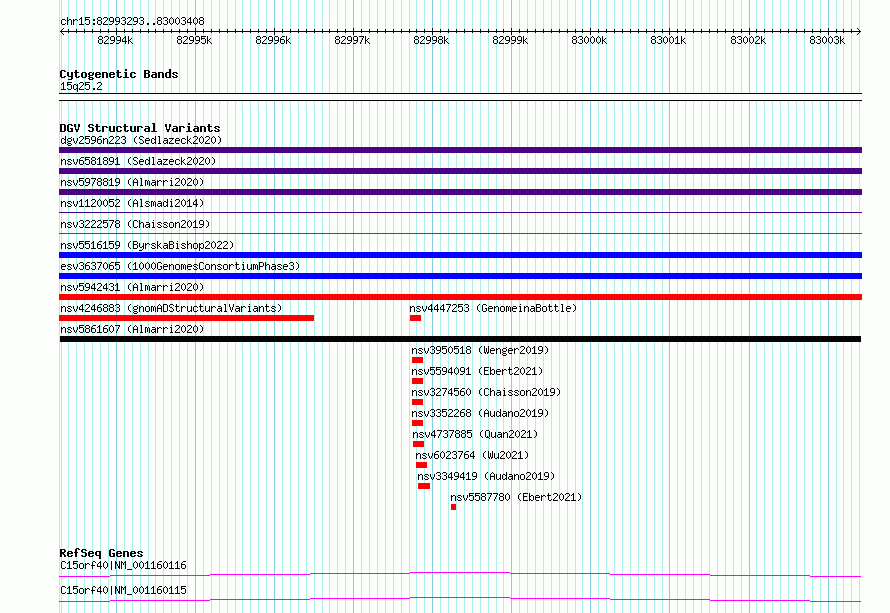Image resolution: width=890 pixels, height=613 pixels.
Task: Click the red bar under nsv5942431
Action: tap(460, 297)
